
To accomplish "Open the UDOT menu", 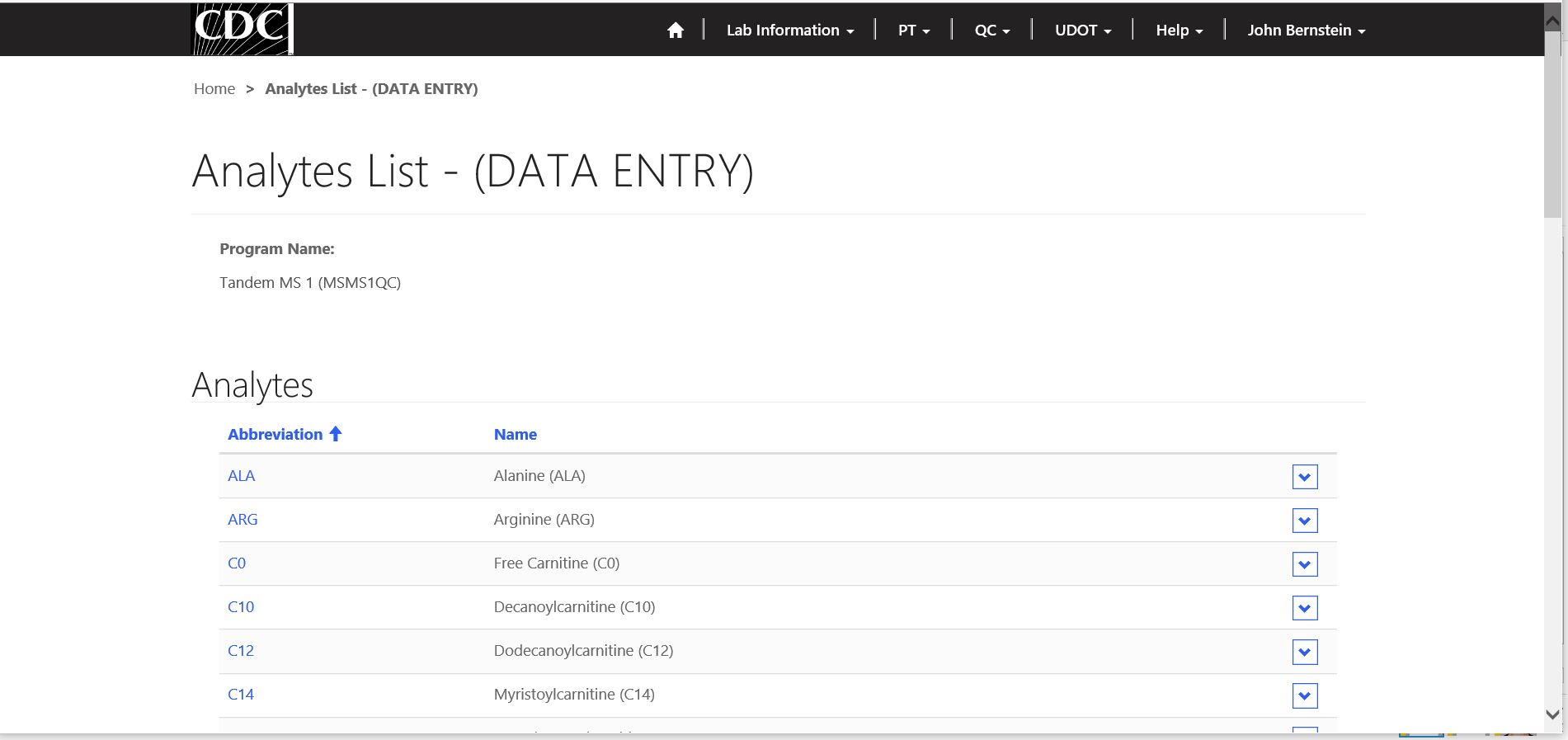I will click(x=1083, y=31).
